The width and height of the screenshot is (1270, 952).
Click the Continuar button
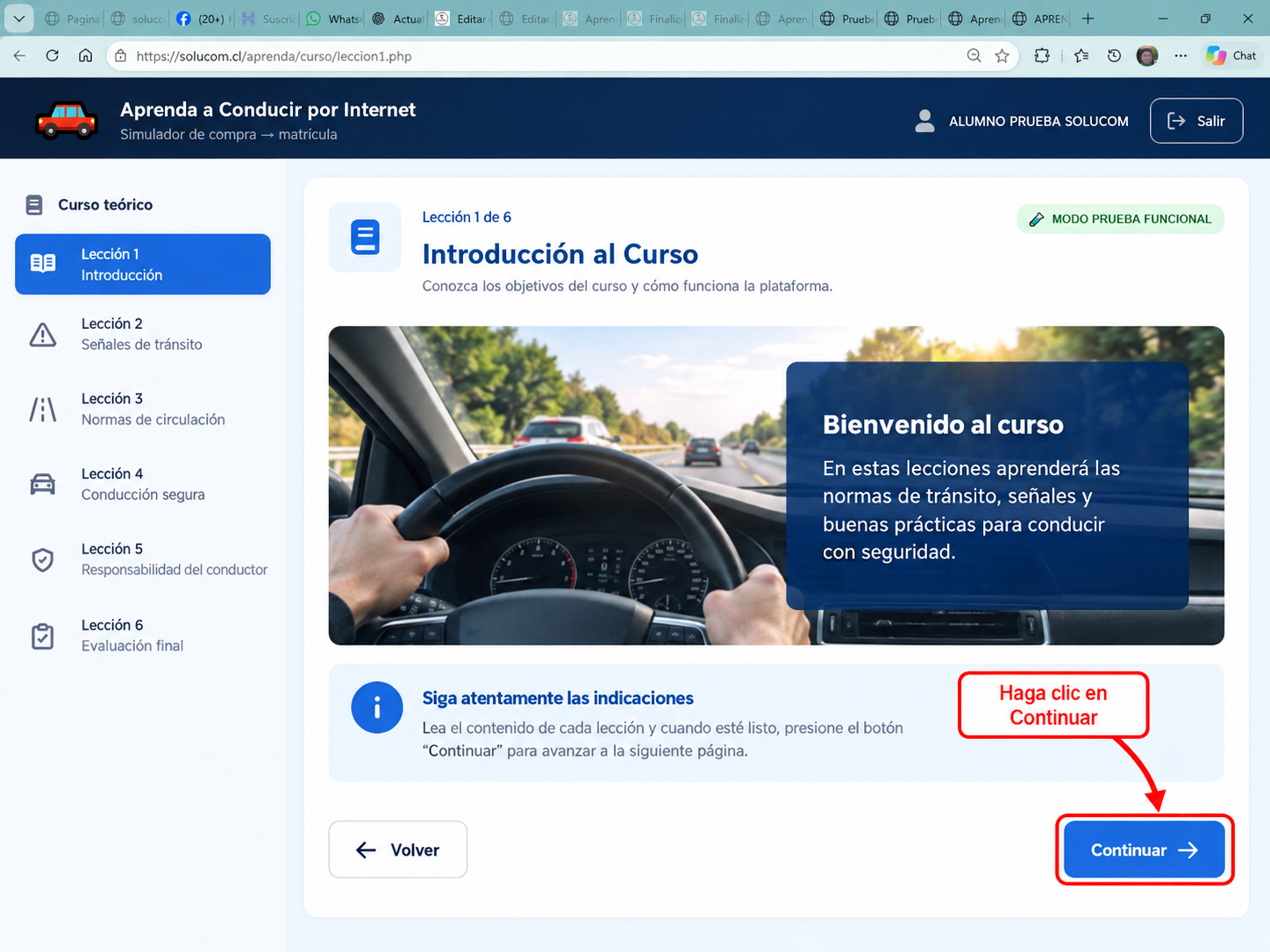click(x=1144, y=849)
